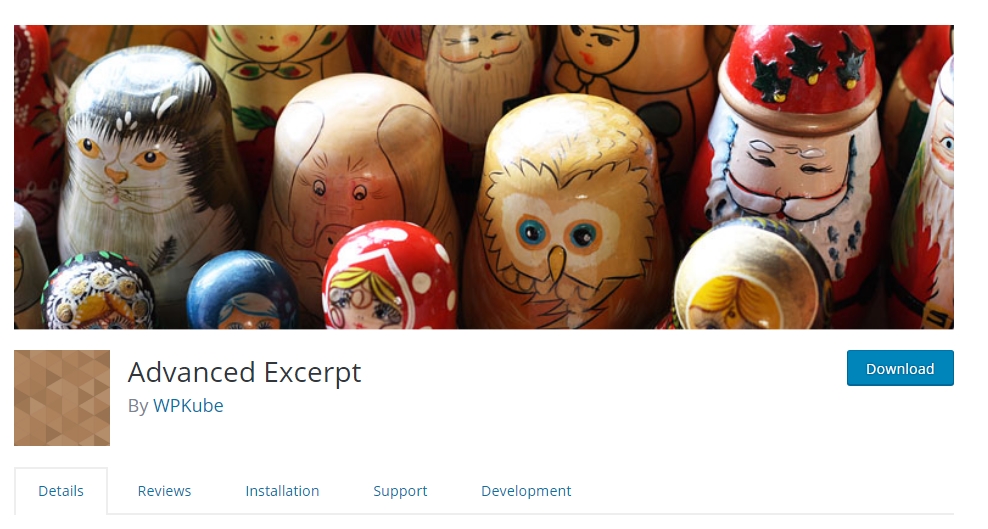Click the golden blonde doll at bottom right
The image size is (988, 529).
pos(750,277)
